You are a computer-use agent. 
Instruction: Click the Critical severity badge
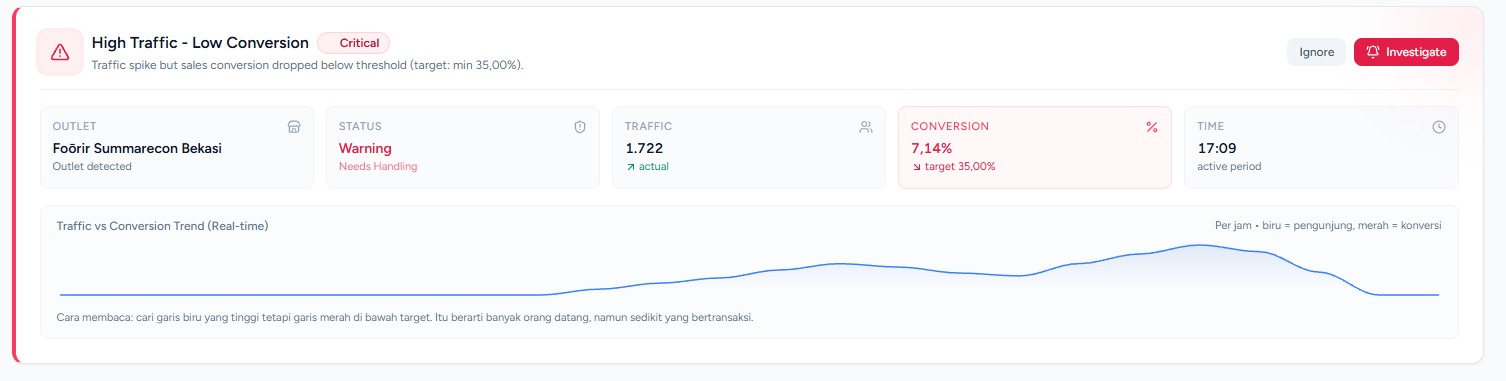tap(353, 43)
